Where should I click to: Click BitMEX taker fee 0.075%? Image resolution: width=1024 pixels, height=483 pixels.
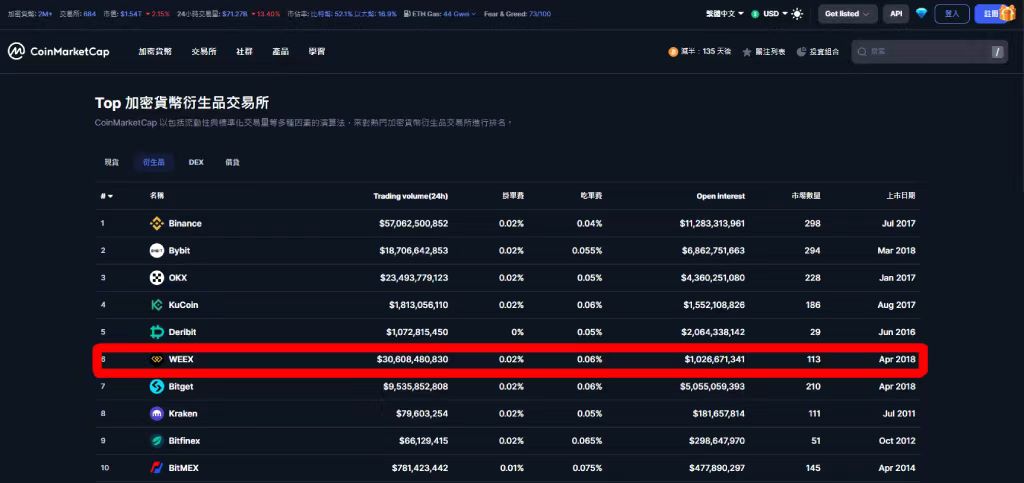pyautogui.click(x=589, y=468)
